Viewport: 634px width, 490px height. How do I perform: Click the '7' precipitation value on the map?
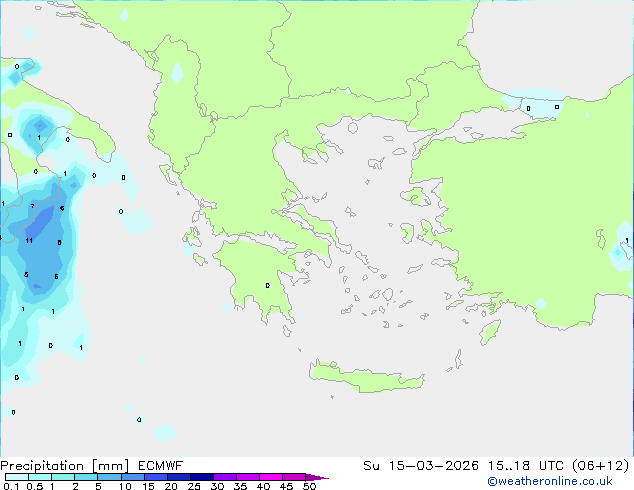click(32, 207)
